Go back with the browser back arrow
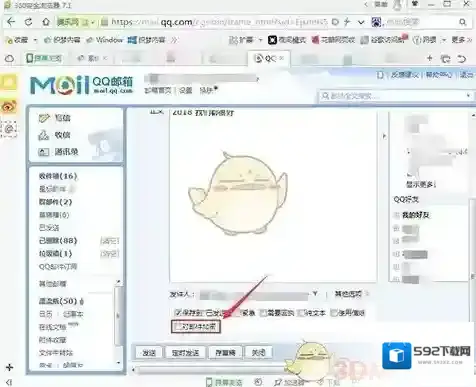Image resolution: width=476 pixels, height=387 pixels. (x=11, y=22)
